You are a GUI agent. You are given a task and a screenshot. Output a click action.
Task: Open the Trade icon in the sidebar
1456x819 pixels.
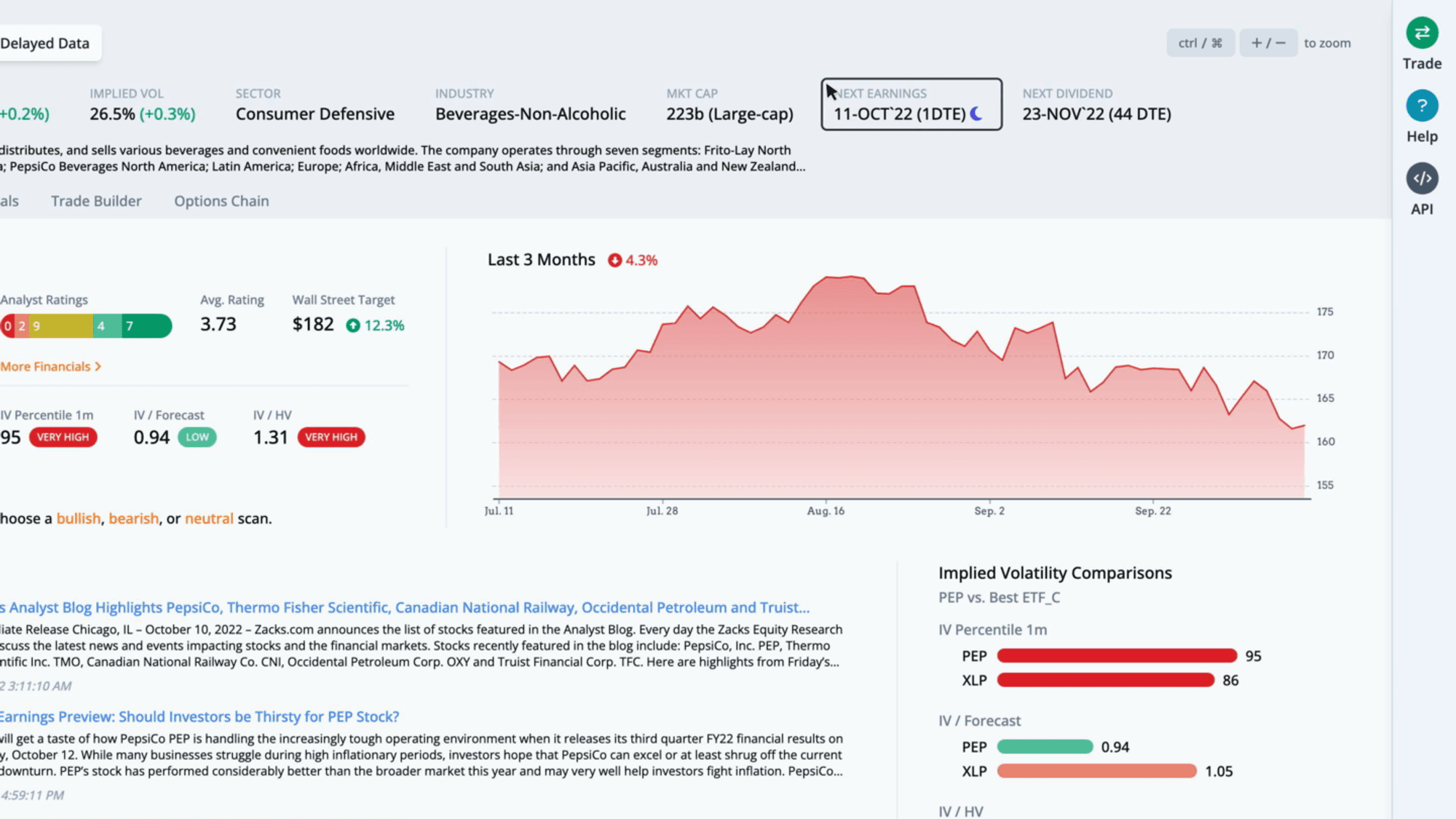(x=1422, y=33)
